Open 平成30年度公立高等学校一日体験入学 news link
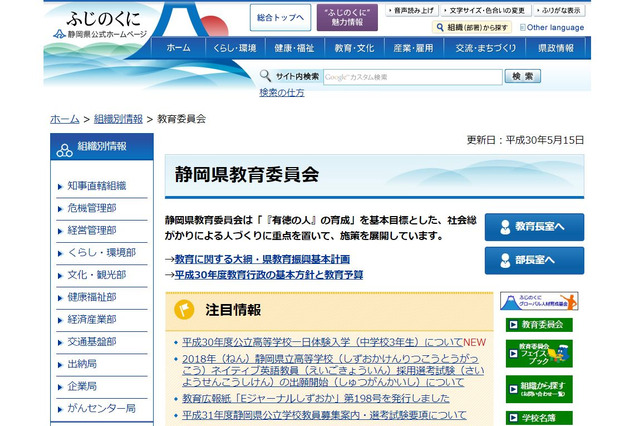This screenshot has width=640, height=426. pyautogui.click(x=322, y=342)
